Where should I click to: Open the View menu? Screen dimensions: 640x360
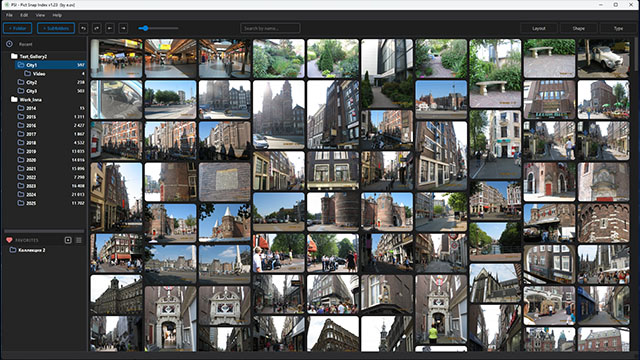[x=40, y=15]
